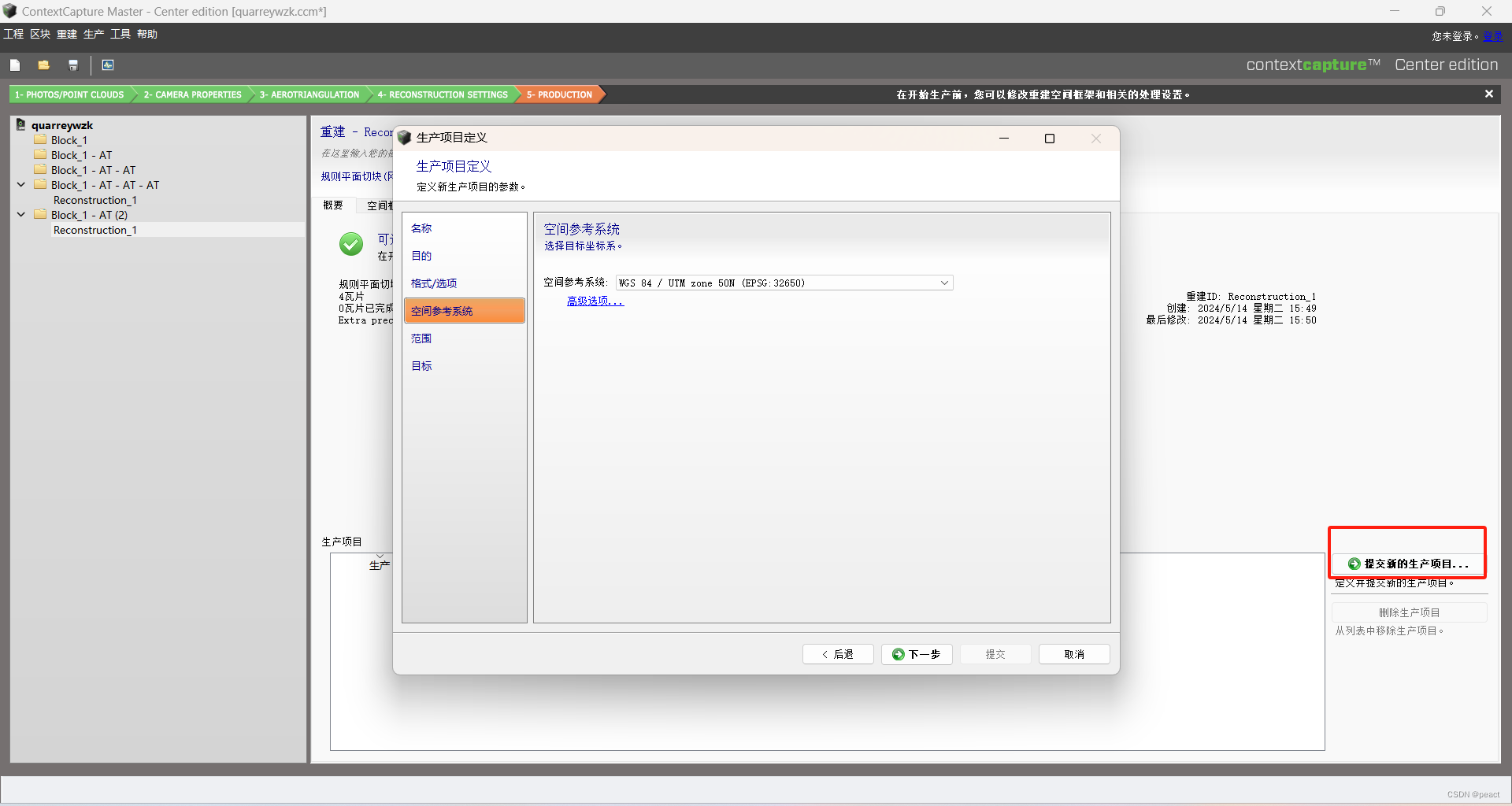Screen dimensions: 1512x806
Task: Expand the 生产项目 panel arrow
Action: pos(381,556)
